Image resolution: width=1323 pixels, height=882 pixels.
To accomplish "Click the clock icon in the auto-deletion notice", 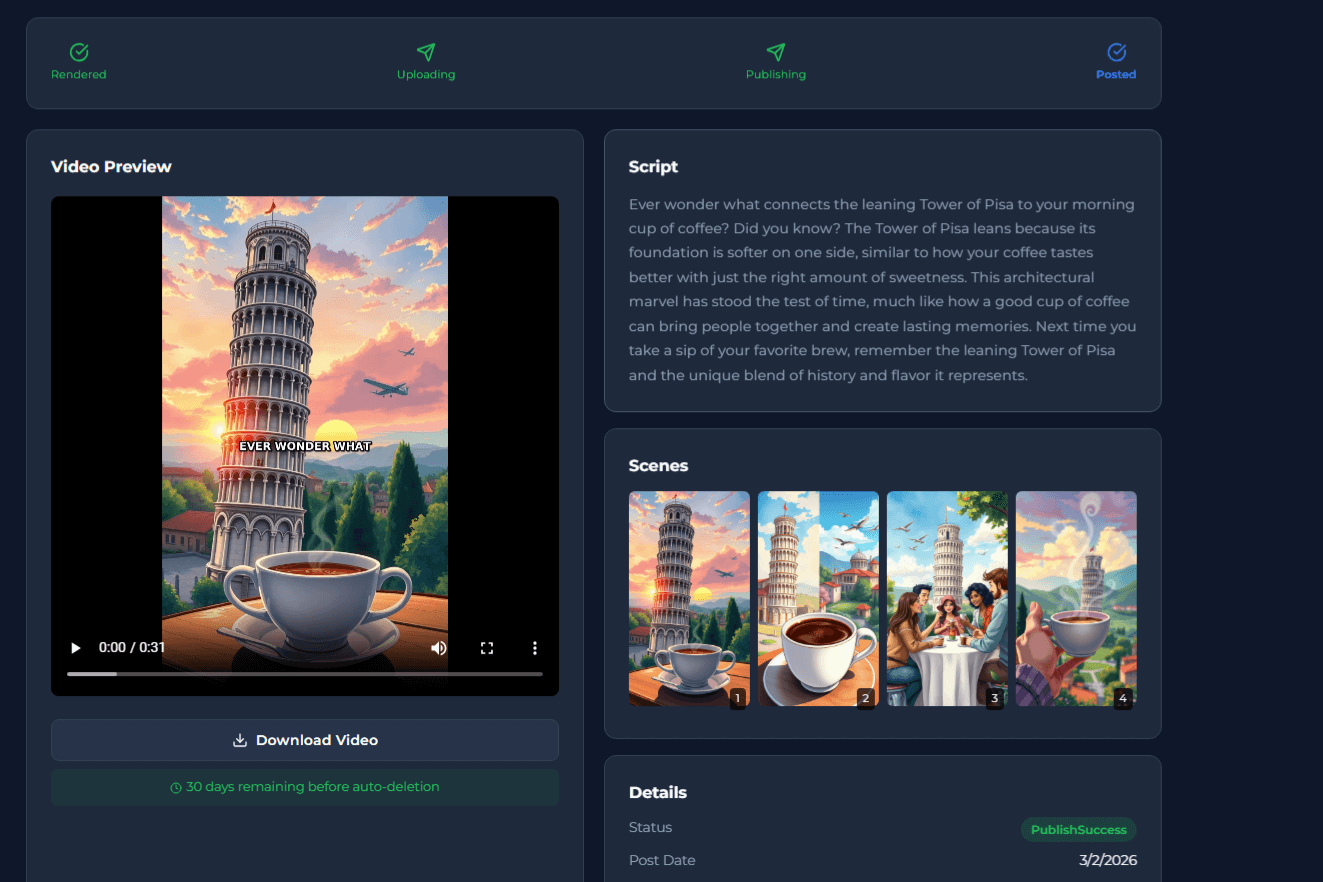I will point(178,787).
